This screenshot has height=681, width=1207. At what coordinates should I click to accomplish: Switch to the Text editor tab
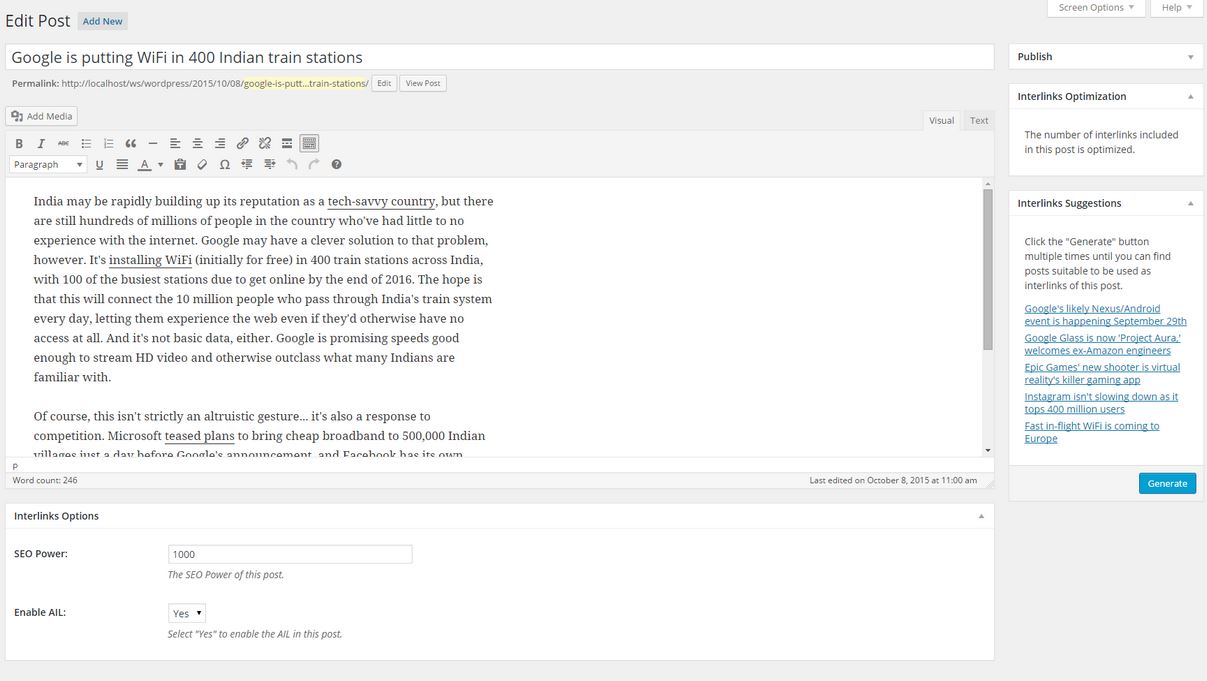pos(979,120)
